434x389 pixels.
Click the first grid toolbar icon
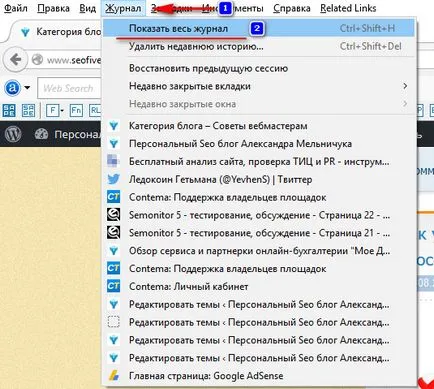[x=9, y=110]
